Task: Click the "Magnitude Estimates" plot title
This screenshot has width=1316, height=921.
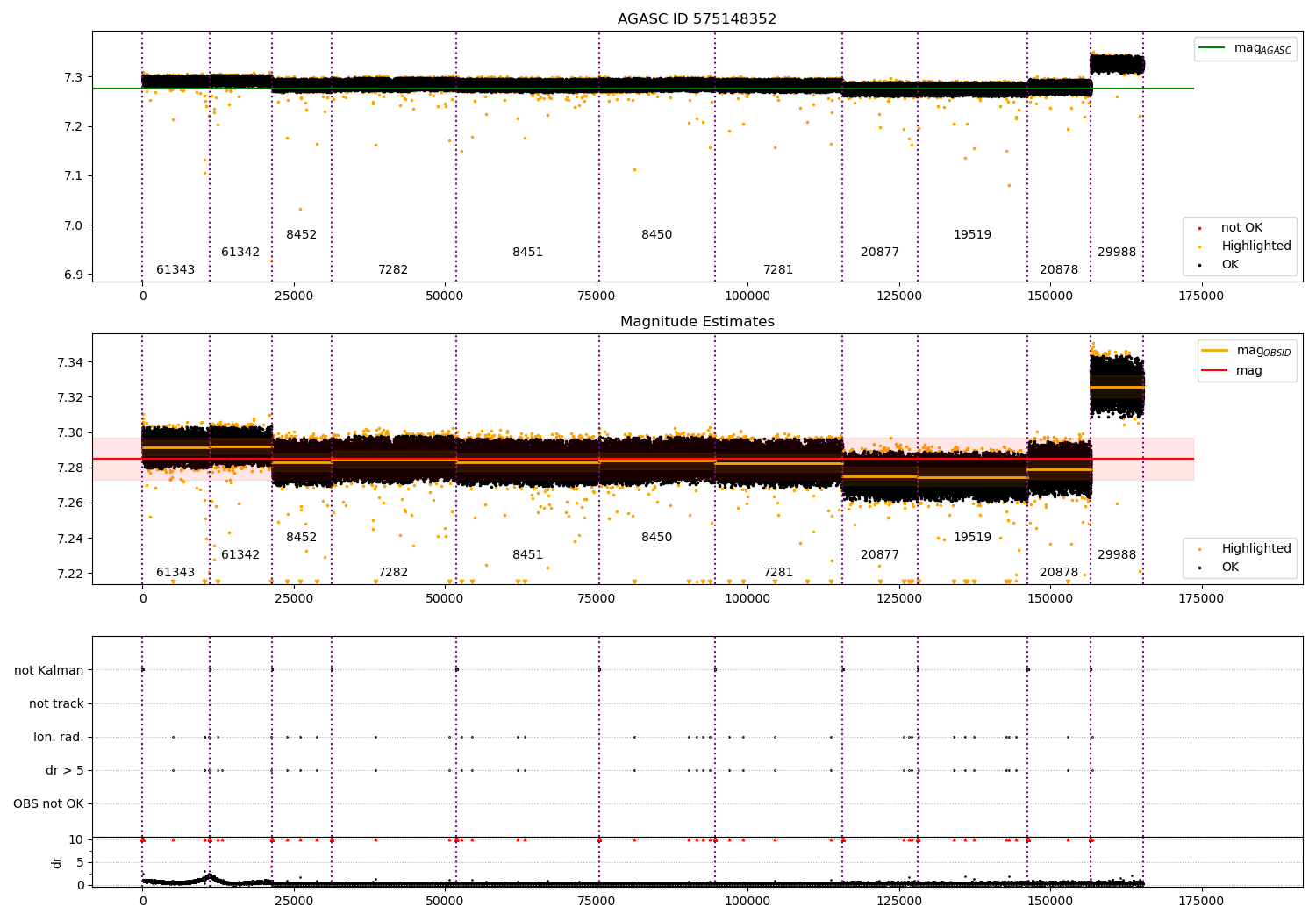Action: click(x=697, y=322)
